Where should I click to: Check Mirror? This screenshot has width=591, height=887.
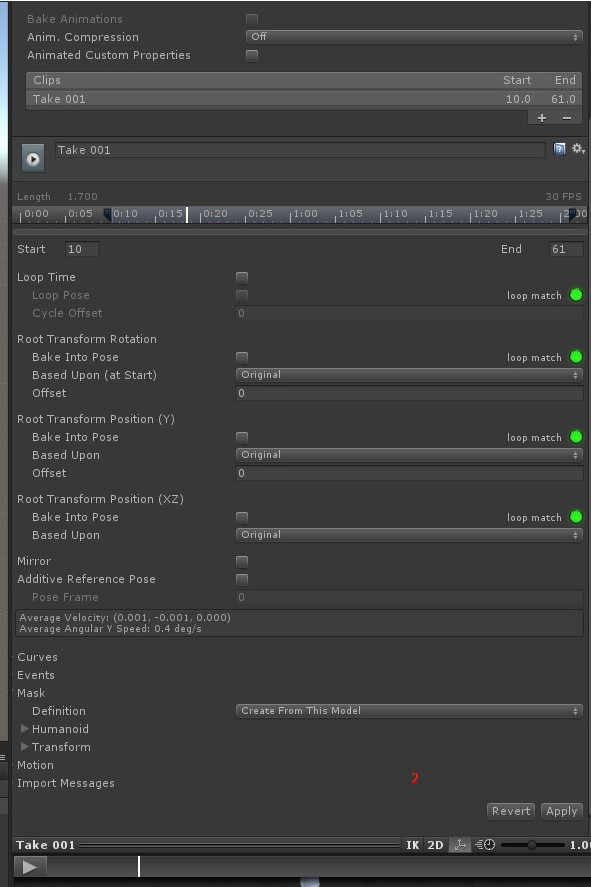click(241, 561)
